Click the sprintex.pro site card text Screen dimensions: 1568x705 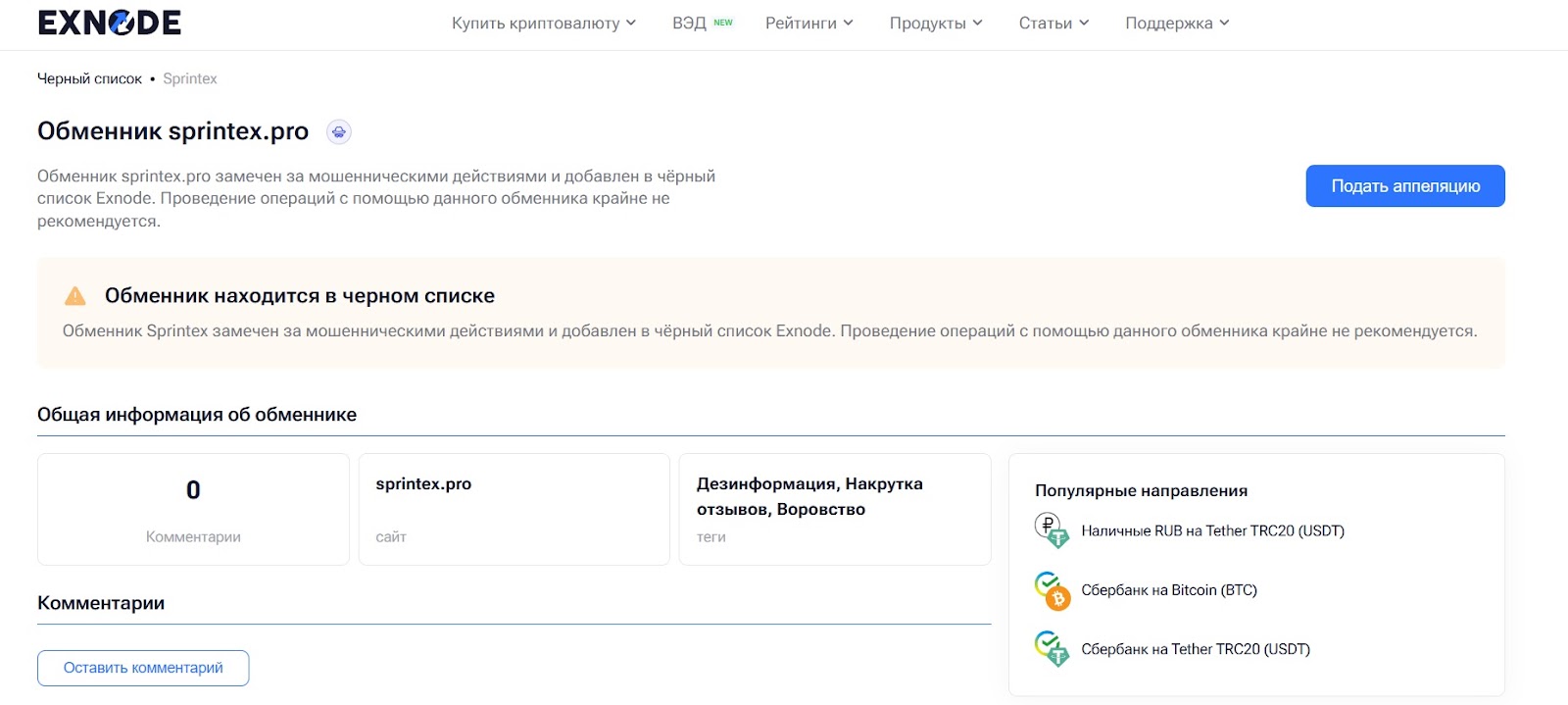[x=423, y=483]
